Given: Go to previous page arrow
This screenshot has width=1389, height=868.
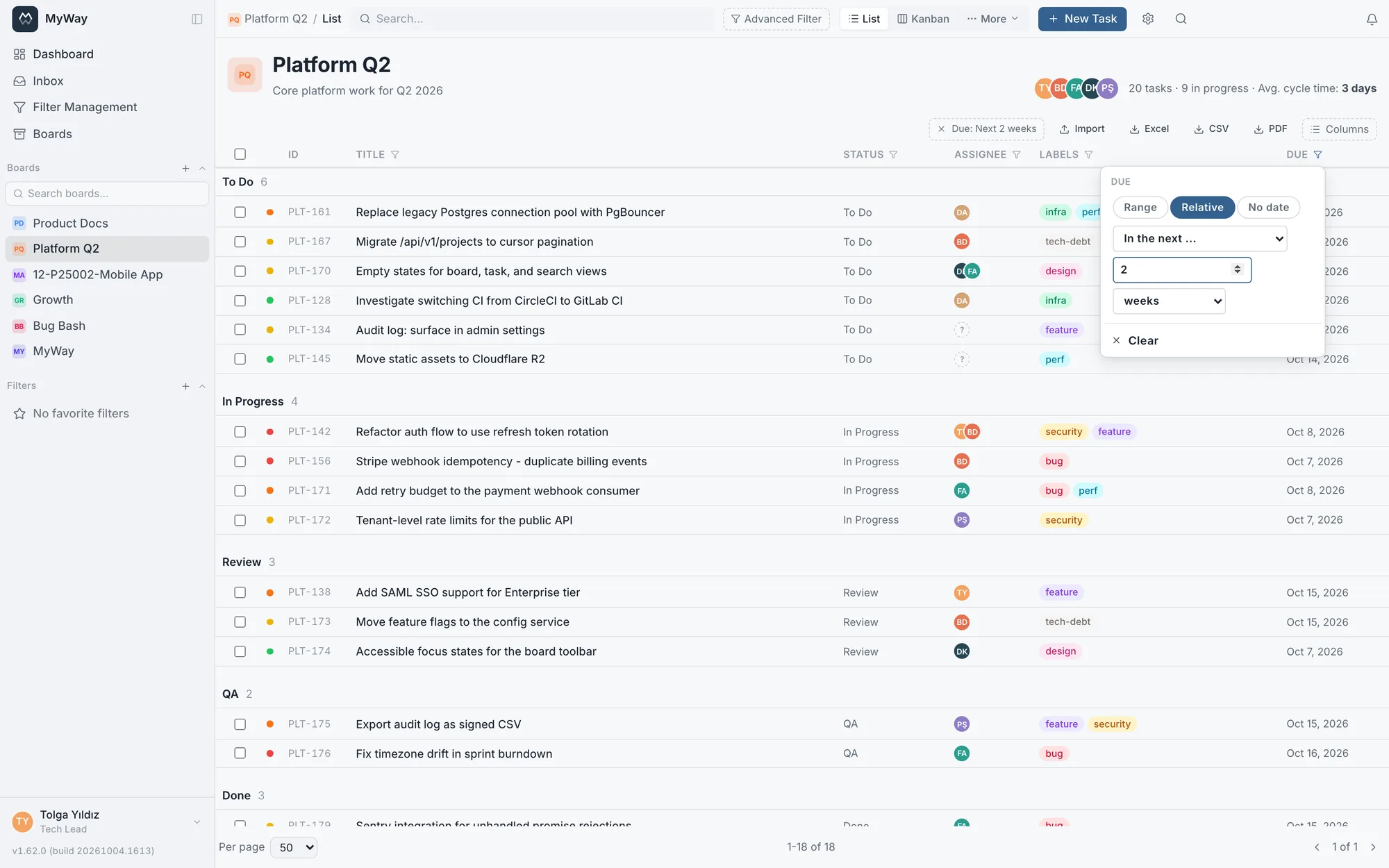Looking at the screenshot, I should point(1317,847).
